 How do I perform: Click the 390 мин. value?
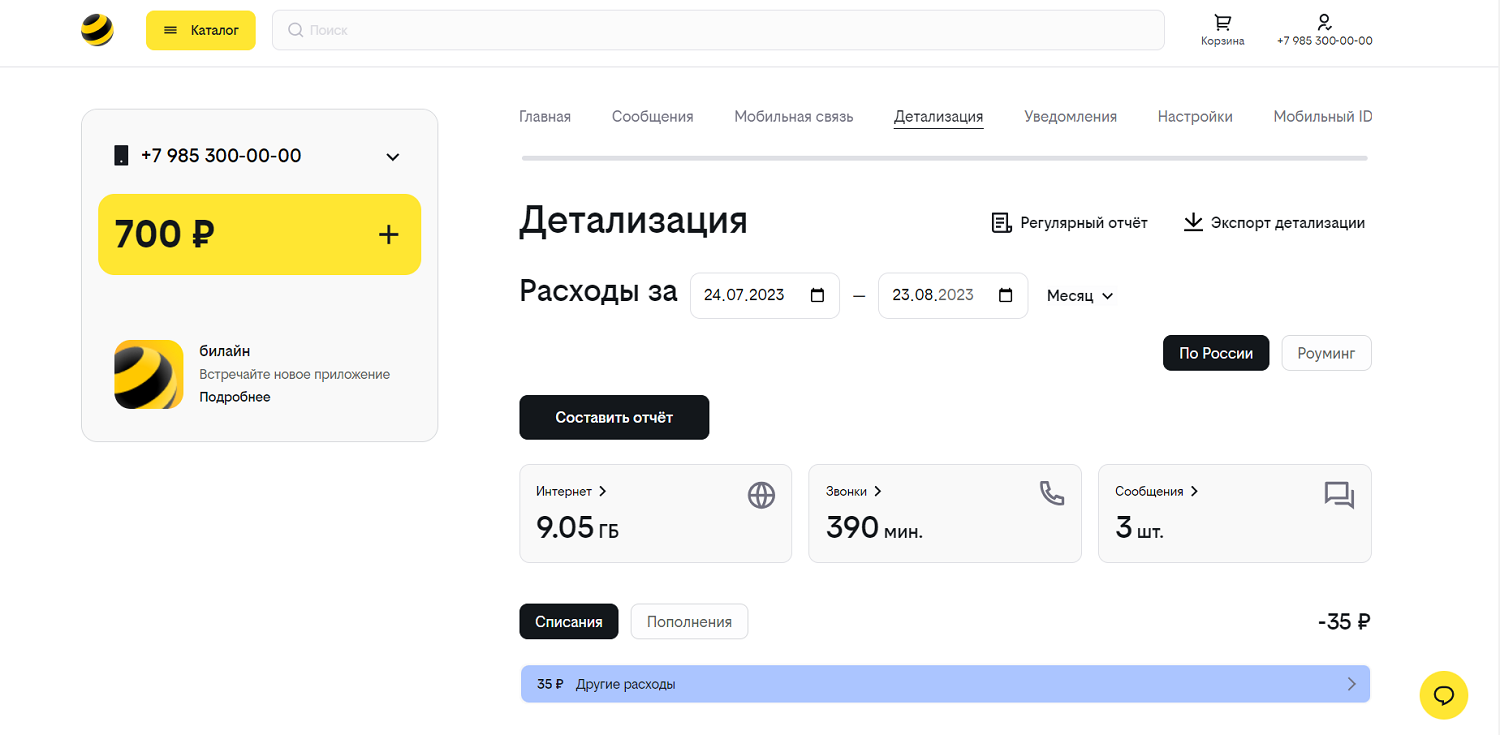(874, 528)
